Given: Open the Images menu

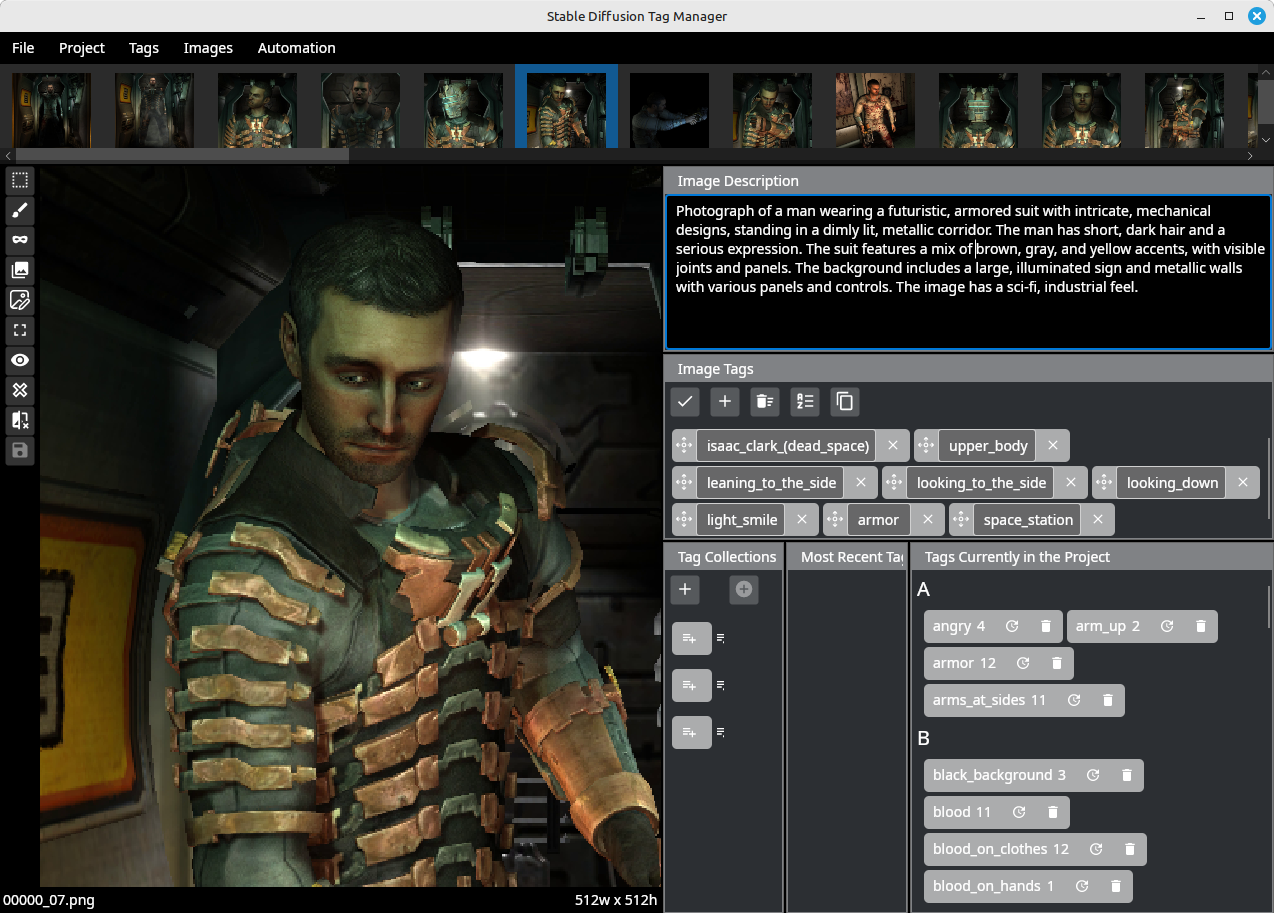Looking at the screenshot, I should (208, 48).
